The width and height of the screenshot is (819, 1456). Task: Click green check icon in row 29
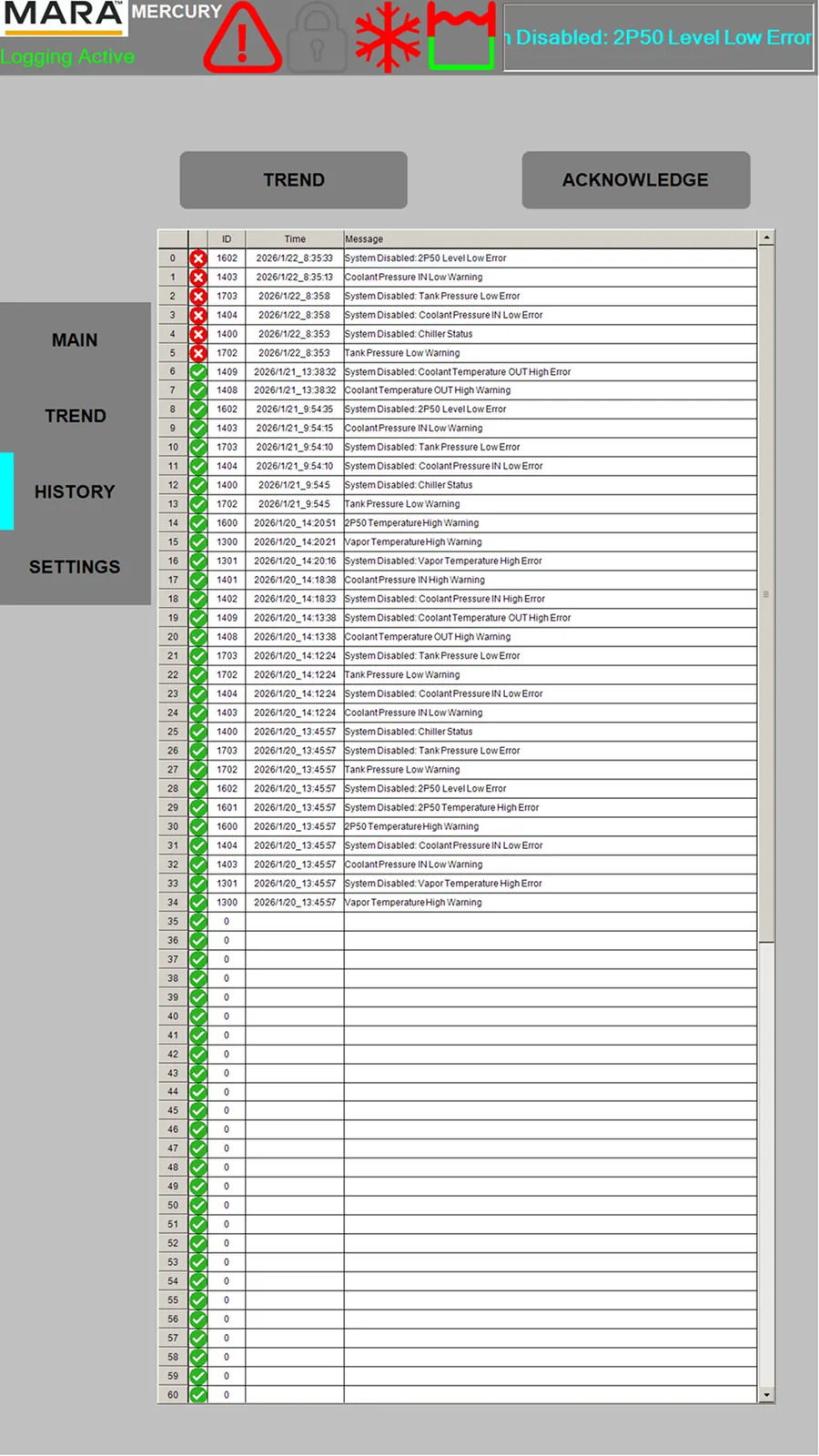198,807
